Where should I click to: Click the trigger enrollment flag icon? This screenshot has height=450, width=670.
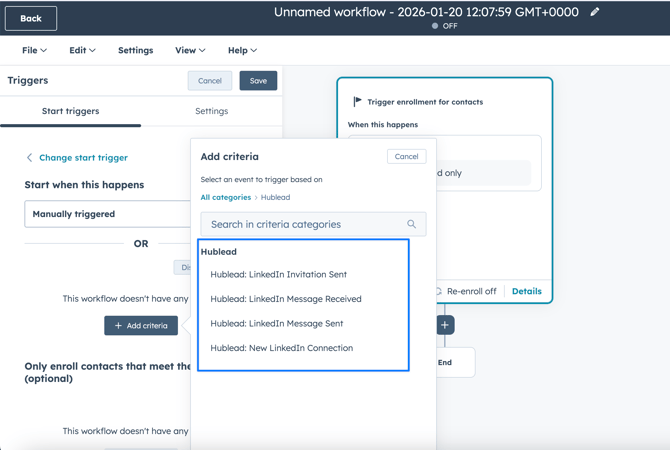click(x=358, y=102)
